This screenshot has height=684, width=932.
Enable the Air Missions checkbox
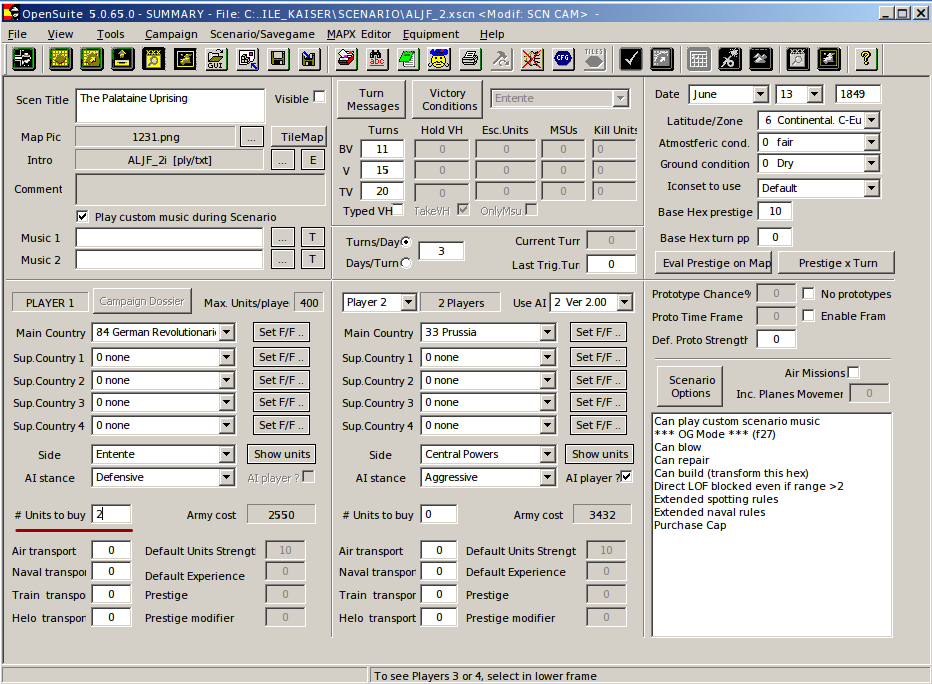(x=853, y=373)
